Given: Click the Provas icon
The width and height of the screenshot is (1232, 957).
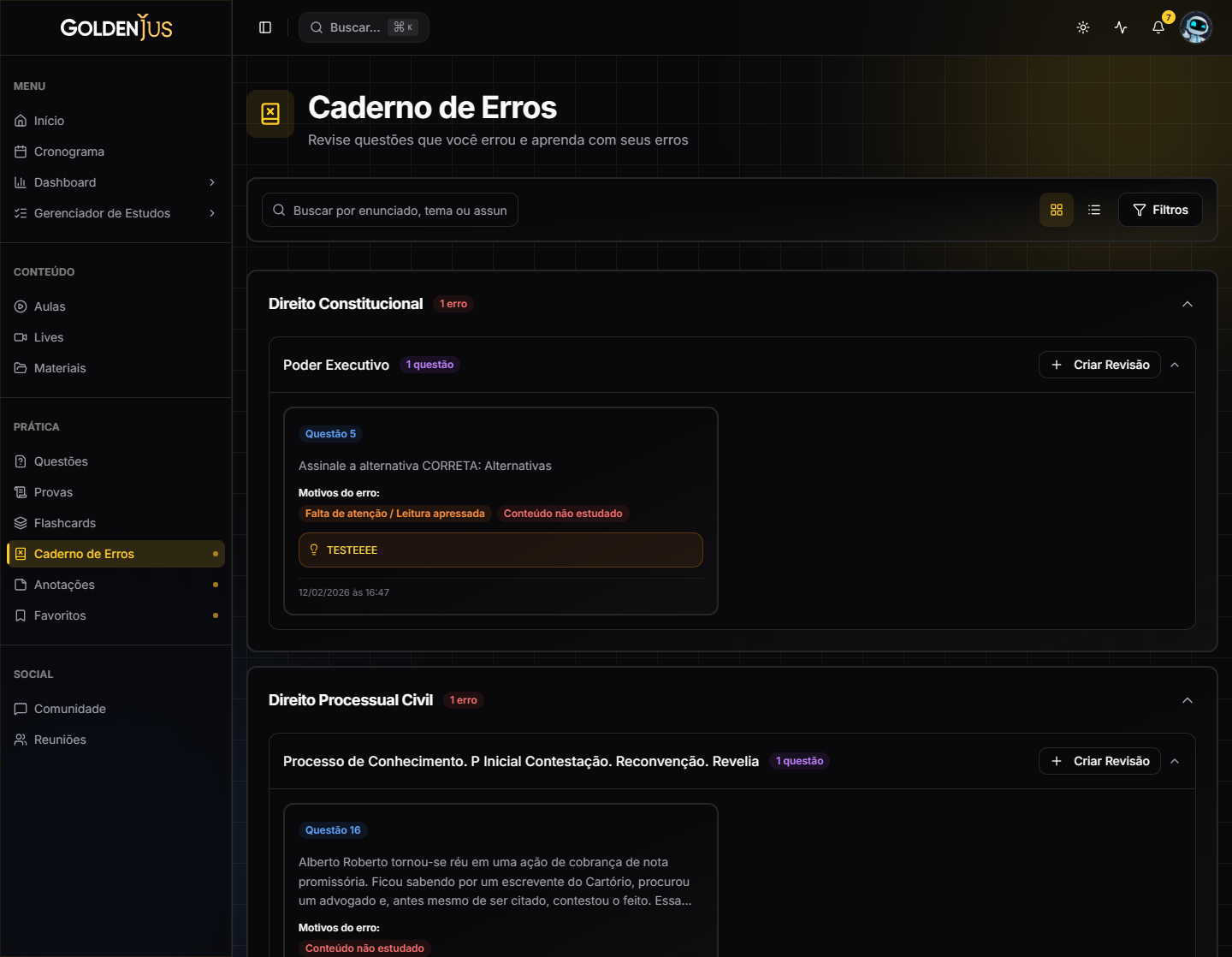Looking at the screenshot, I should (21, 492).
